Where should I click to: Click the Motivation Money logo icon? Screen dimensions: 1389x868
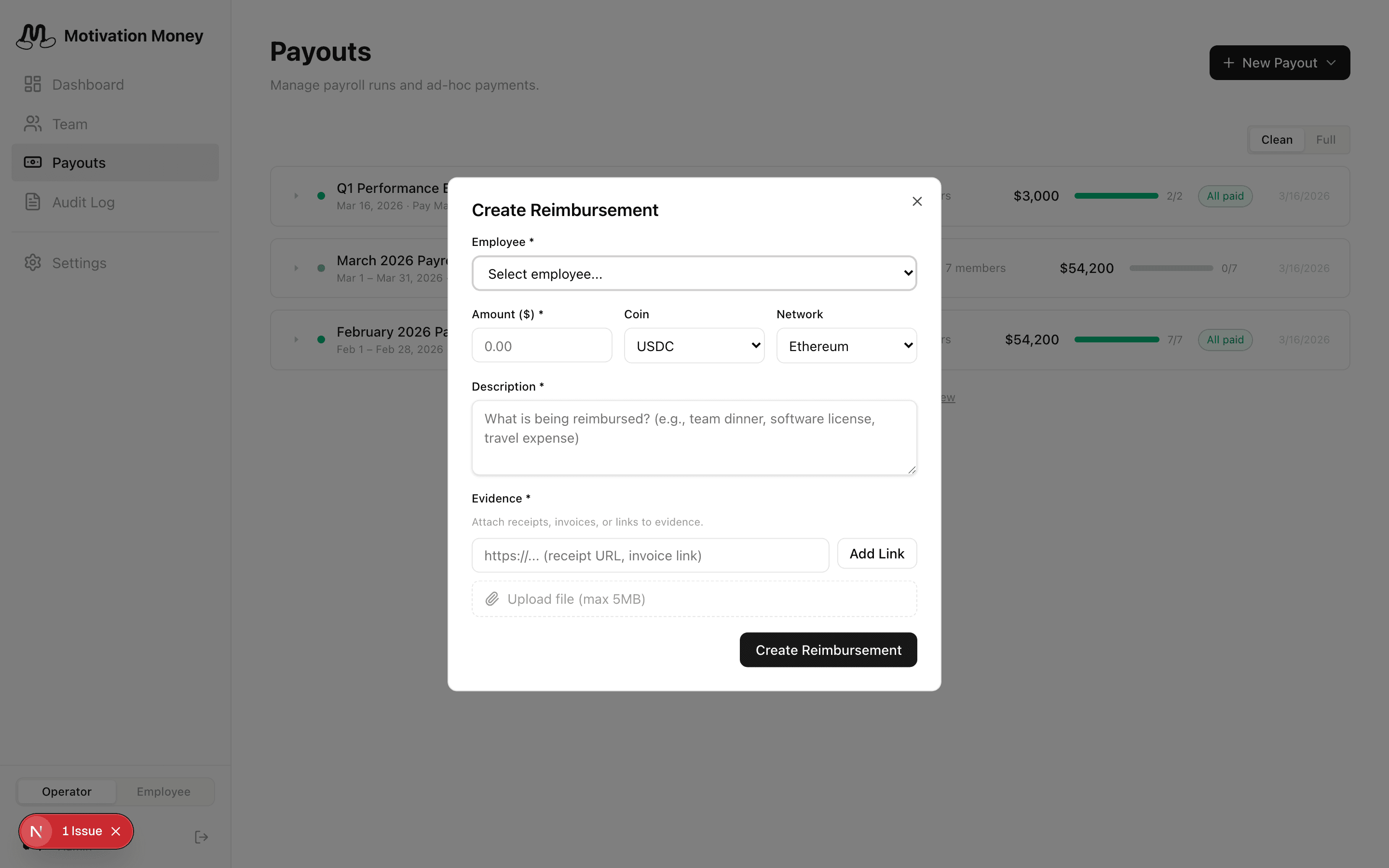point(36,36)
